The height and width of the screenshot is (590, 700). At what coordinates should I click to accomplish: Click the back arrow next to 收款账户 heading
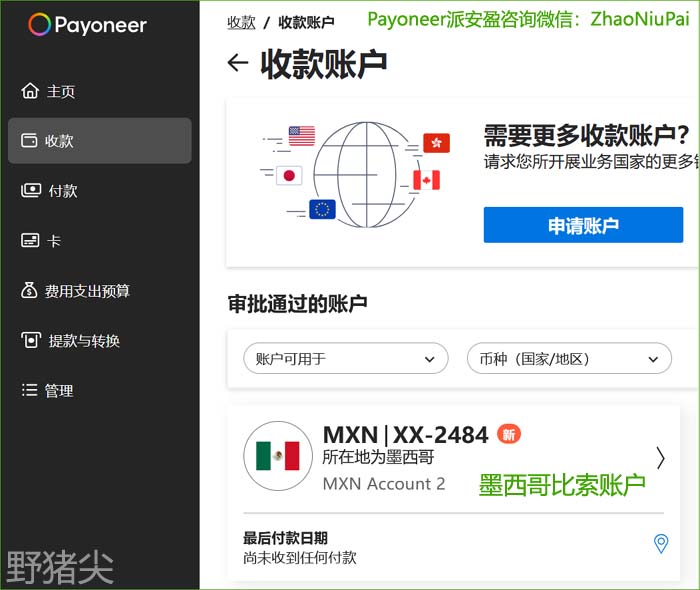click(x=238, y=62)
